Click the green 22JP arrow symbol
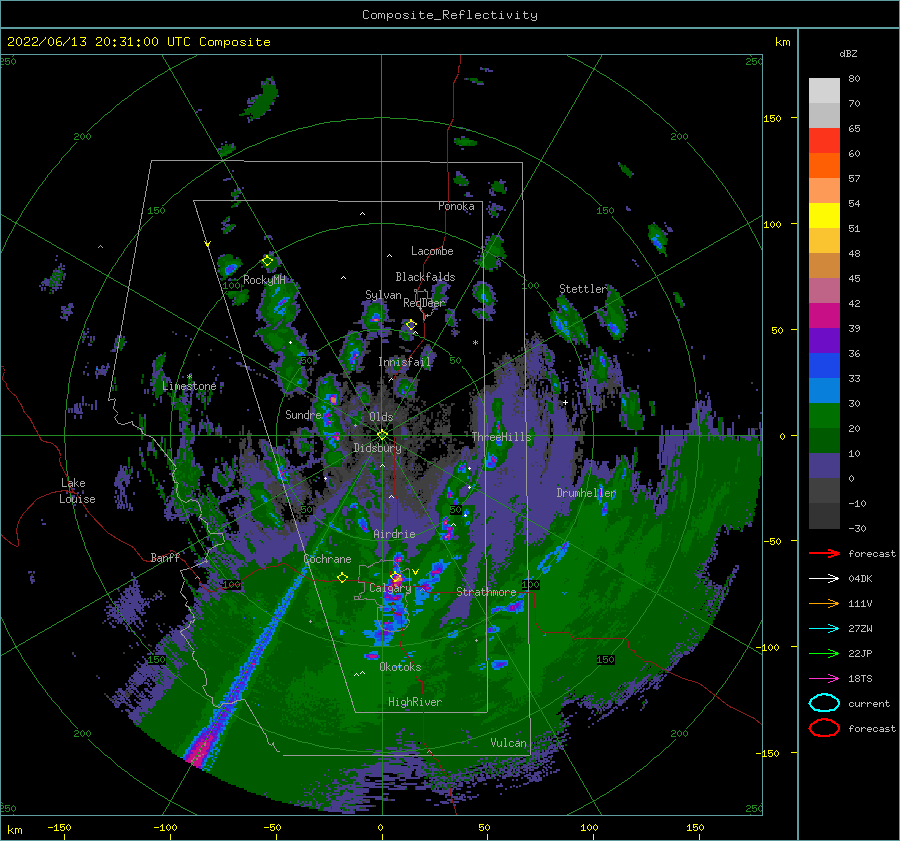Viewport: 900px width, 841px height. [824, 653]
